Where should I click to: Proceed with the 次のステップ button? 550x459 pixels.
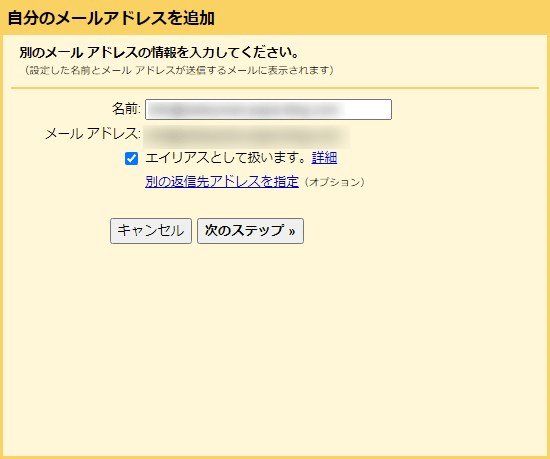point(250,231)
